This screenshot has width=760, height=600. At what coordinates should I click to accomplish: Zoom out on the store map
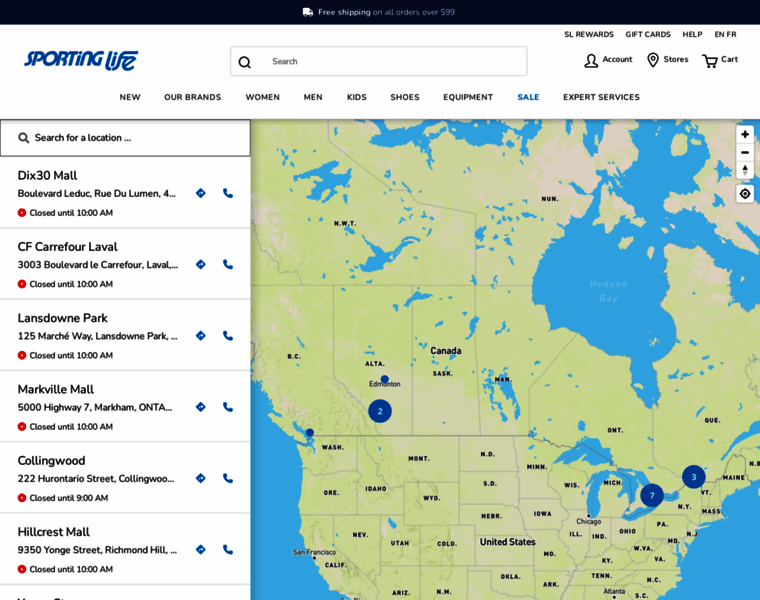(x=744, y=152)
